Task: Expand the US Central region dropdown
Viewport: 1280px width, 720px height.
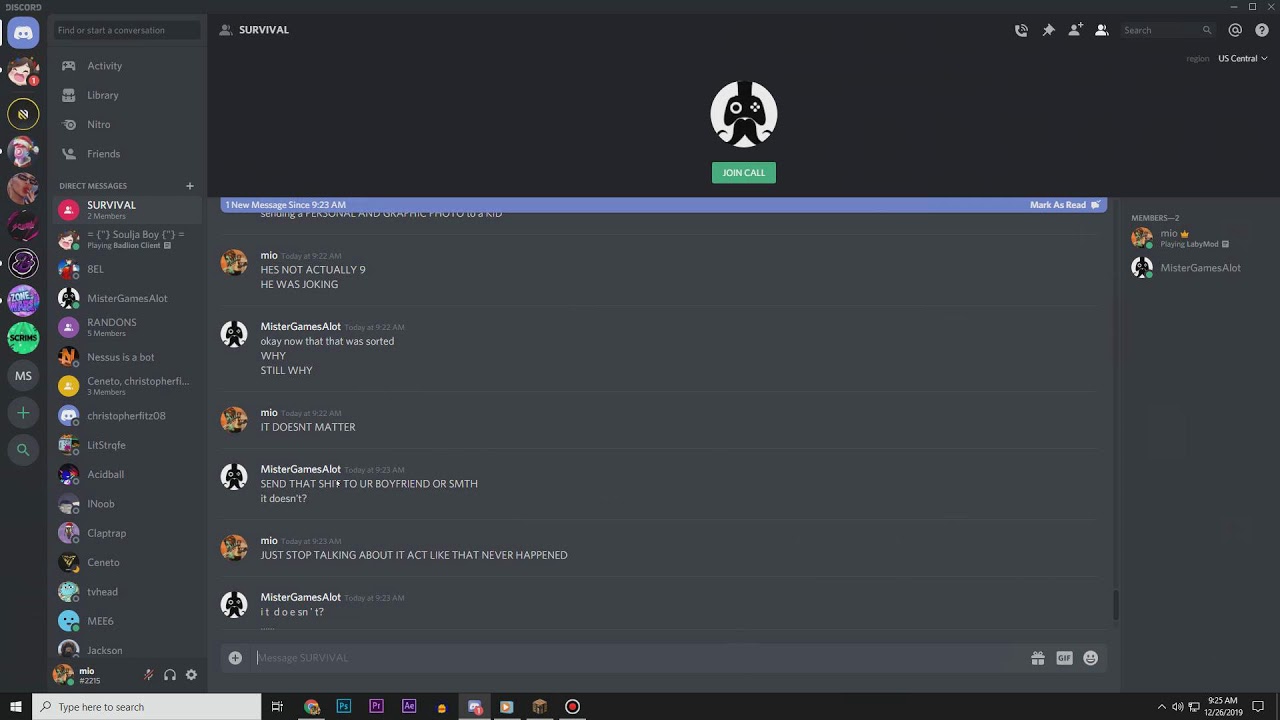Action: coord(1242,58)
